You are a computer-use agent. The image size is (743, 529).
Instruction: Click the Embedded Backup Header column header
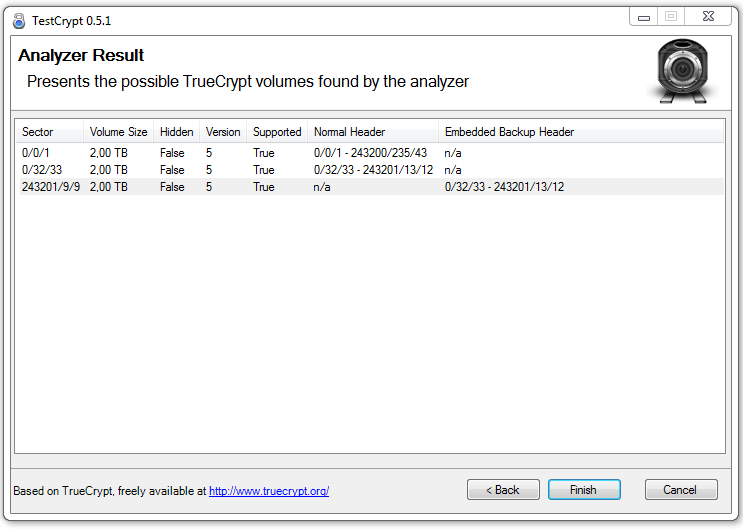581,132
